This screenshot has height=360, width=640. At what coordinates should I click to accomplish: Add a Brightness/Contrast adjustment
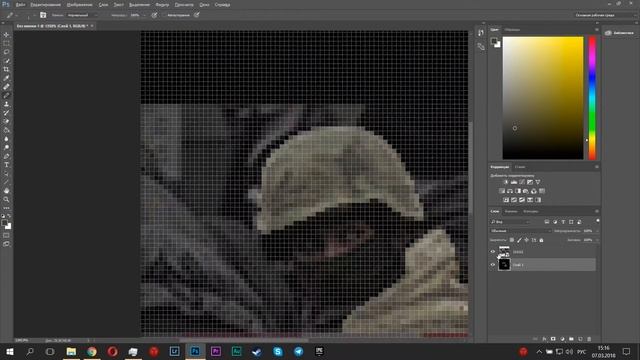pyautogui.click(x=506, y=182)
